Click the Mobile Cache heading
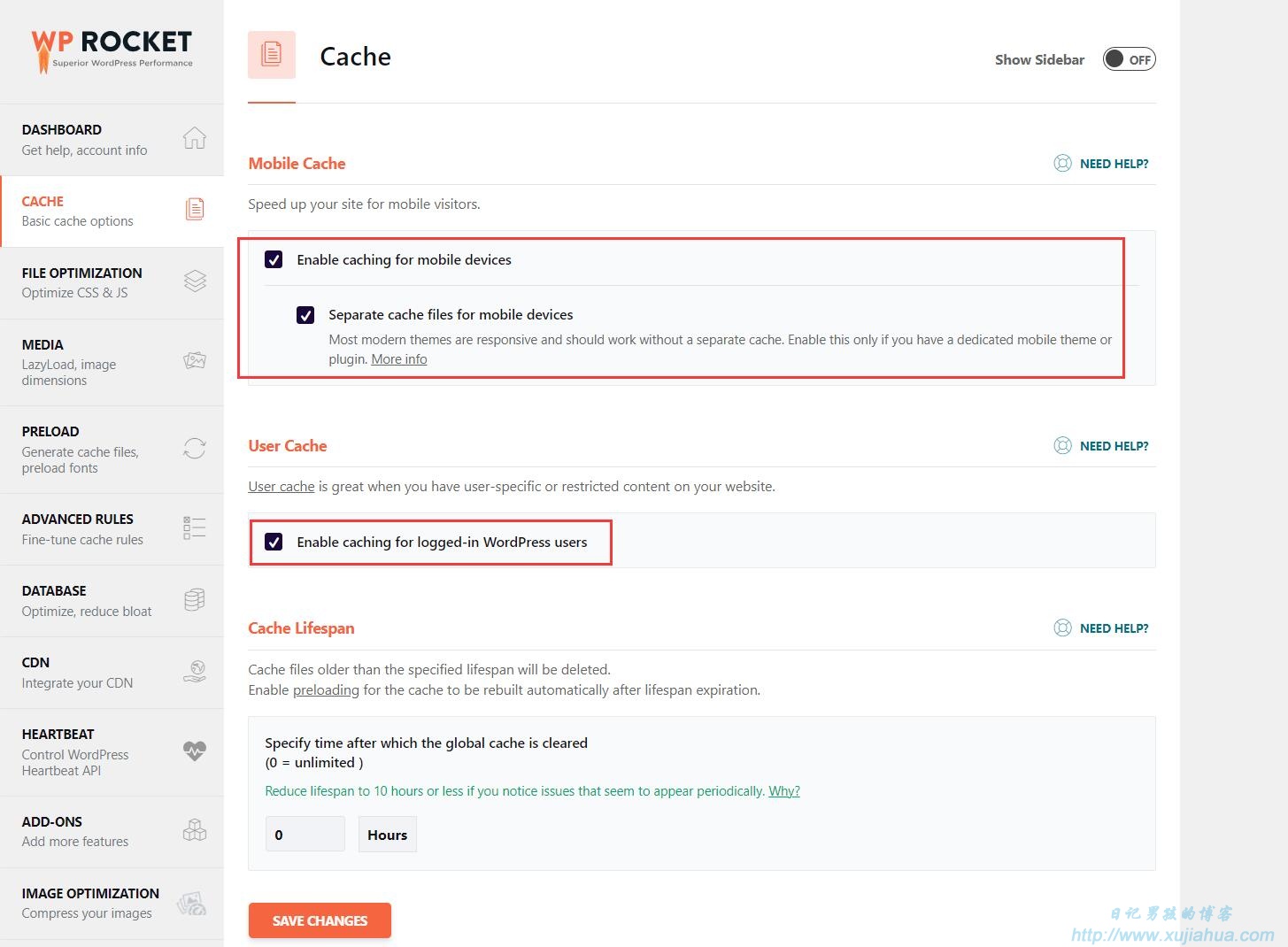 click(x=297, y=164)
